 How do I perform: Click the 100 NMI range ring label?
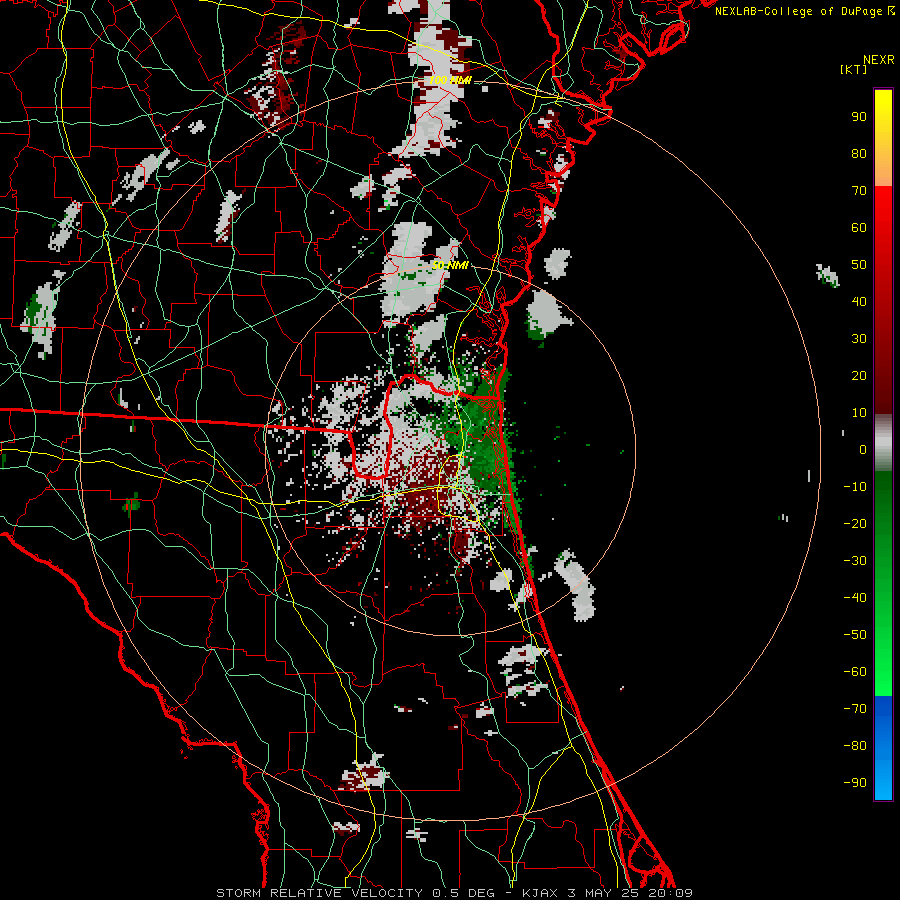click(449, 80)
